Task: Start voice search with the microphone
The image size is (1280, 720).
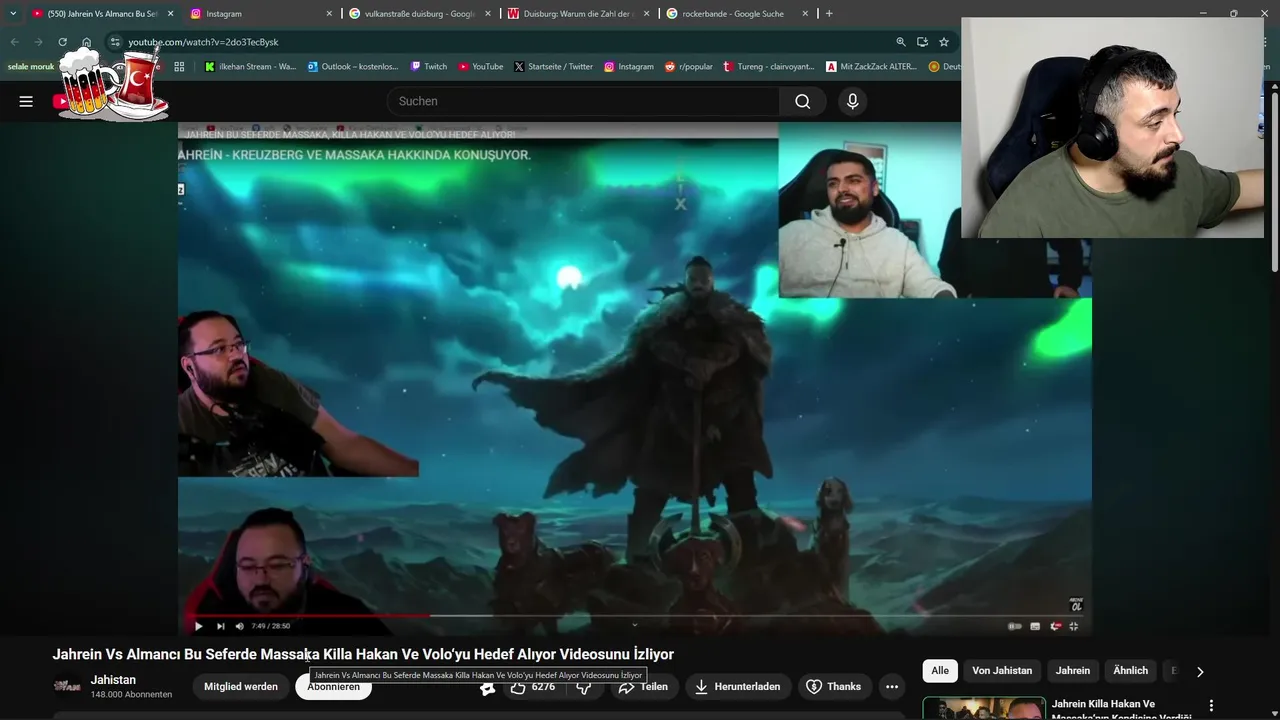Action: 852,101
